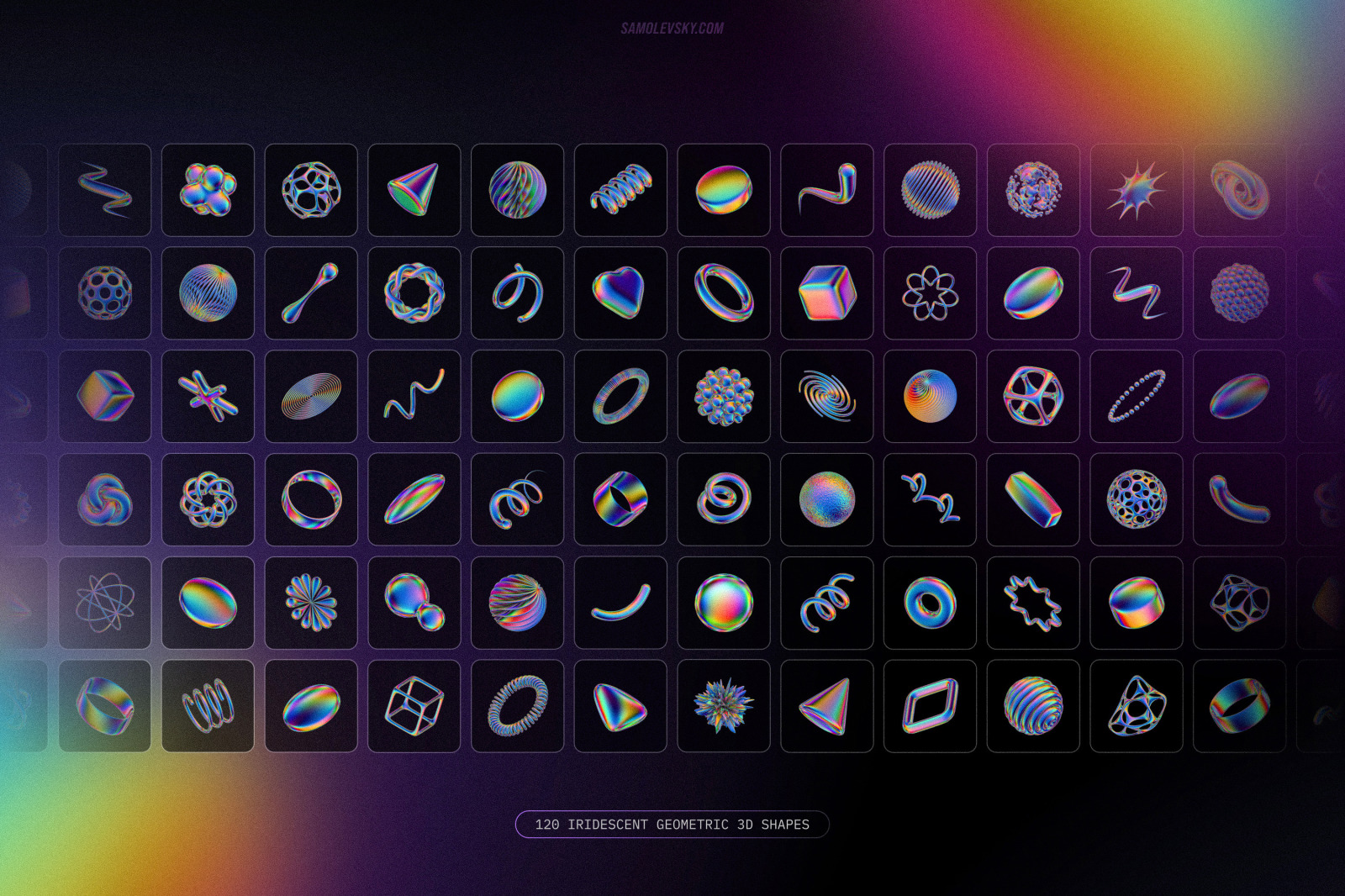Choose the atom orbit wireframe shape
Image resolution: width=1345 pixels, height=896 pixels.
104,603
